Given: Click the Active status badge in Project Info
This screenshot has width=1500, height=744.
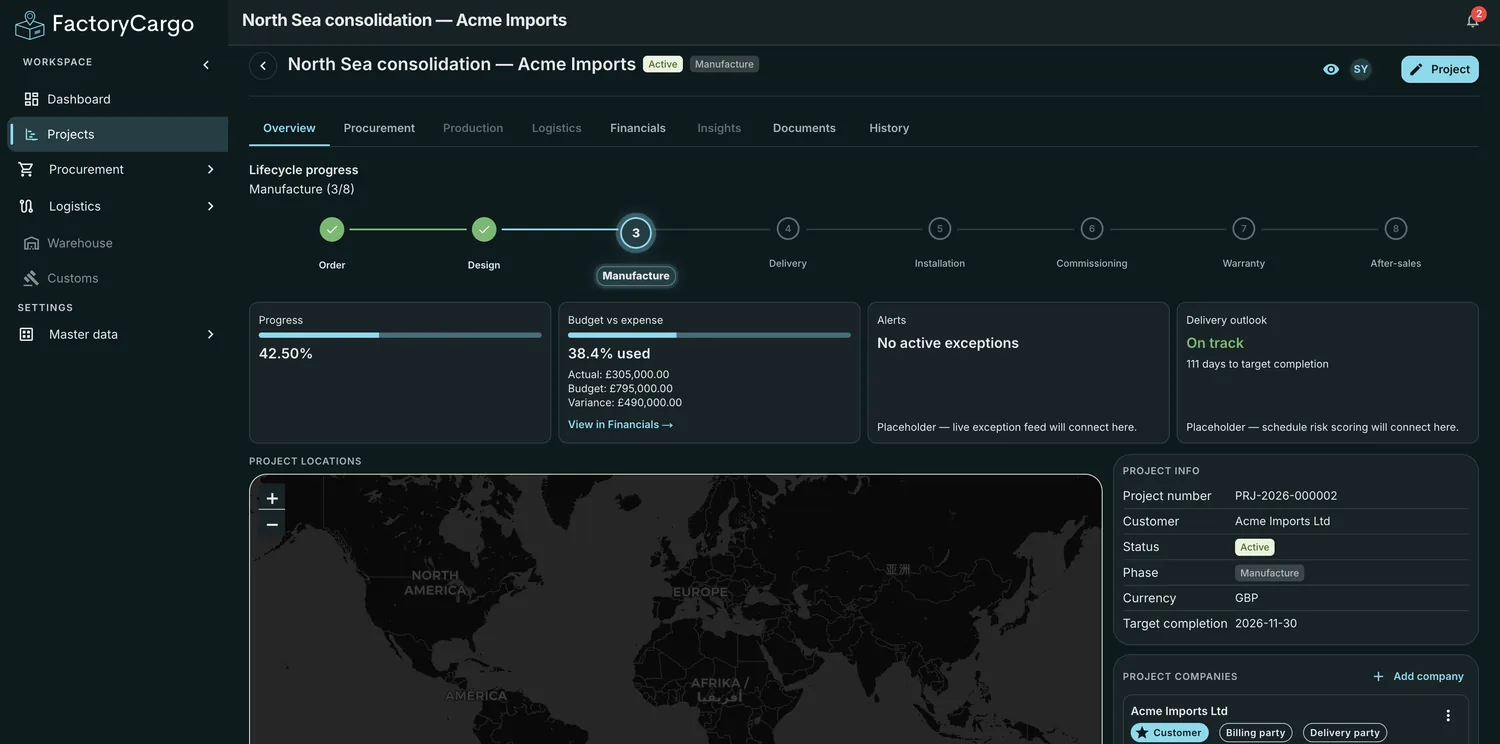Looking at the screenshot, I should pos(1254,547).
